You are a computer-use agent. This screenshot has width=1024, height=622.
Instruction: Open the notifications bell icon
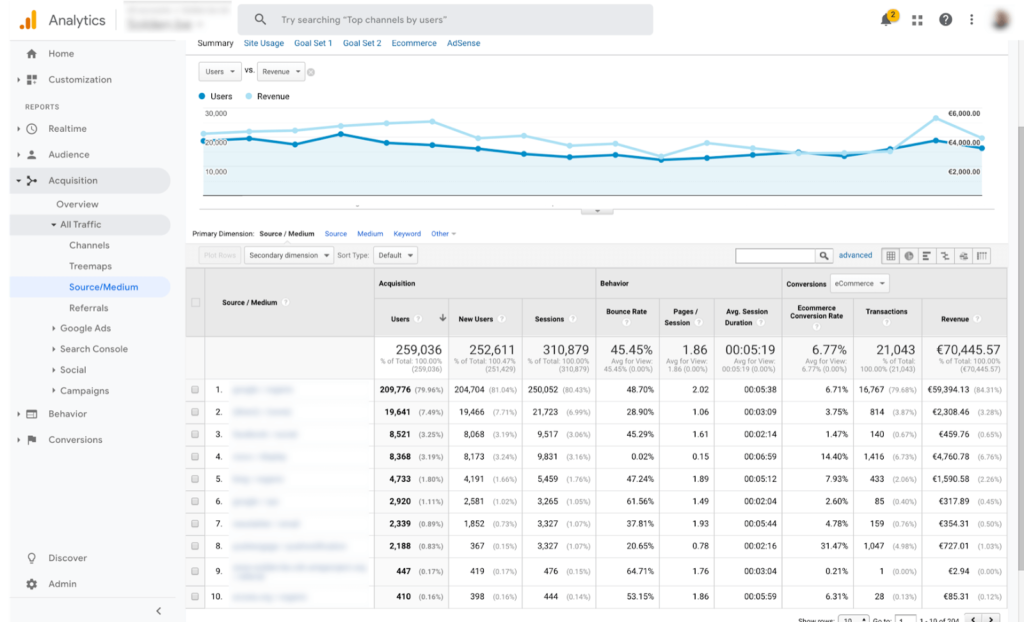point(886,20)
